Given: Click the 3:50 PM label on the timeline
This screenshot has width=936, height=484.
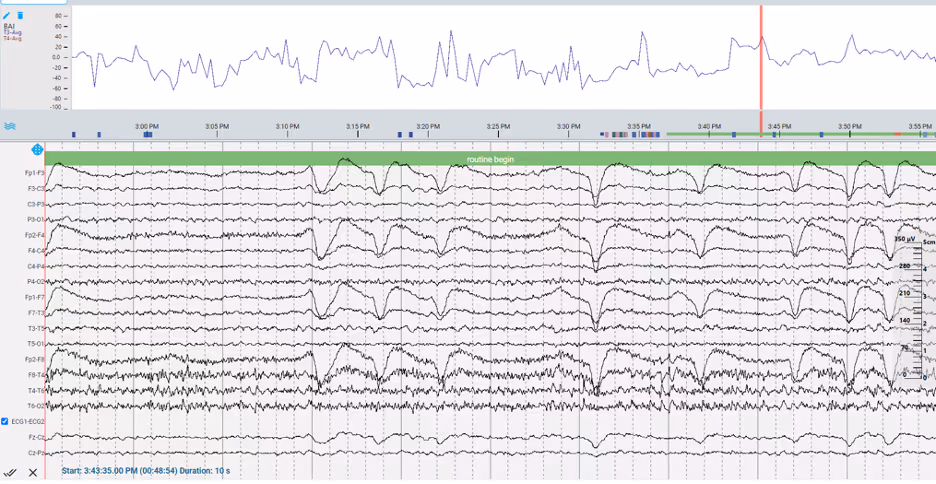Looking at the screenshot, I should click(x=849, y=127).
